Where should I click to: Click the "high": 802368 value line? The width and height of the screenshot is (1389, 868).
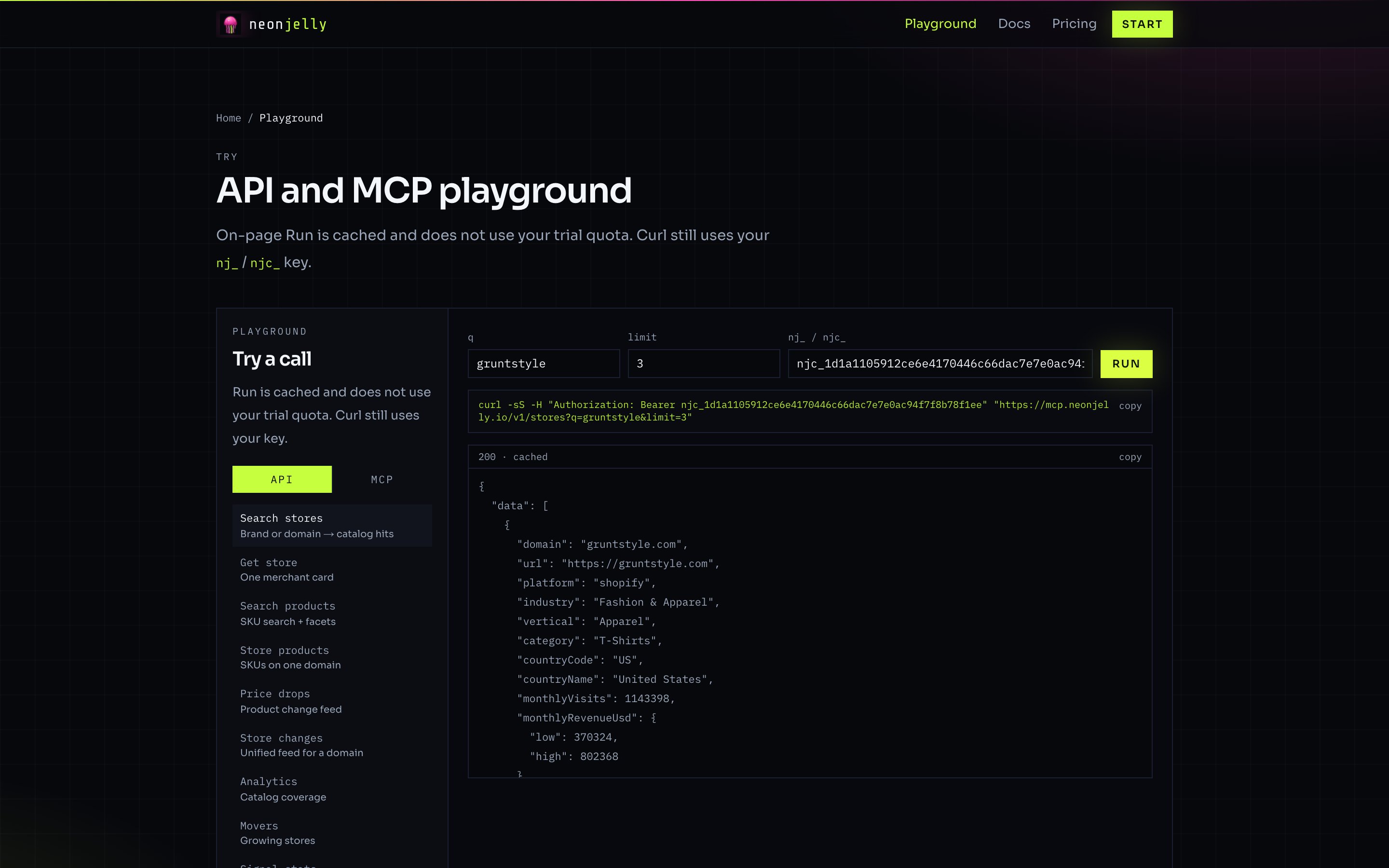(x=573, y=757)
